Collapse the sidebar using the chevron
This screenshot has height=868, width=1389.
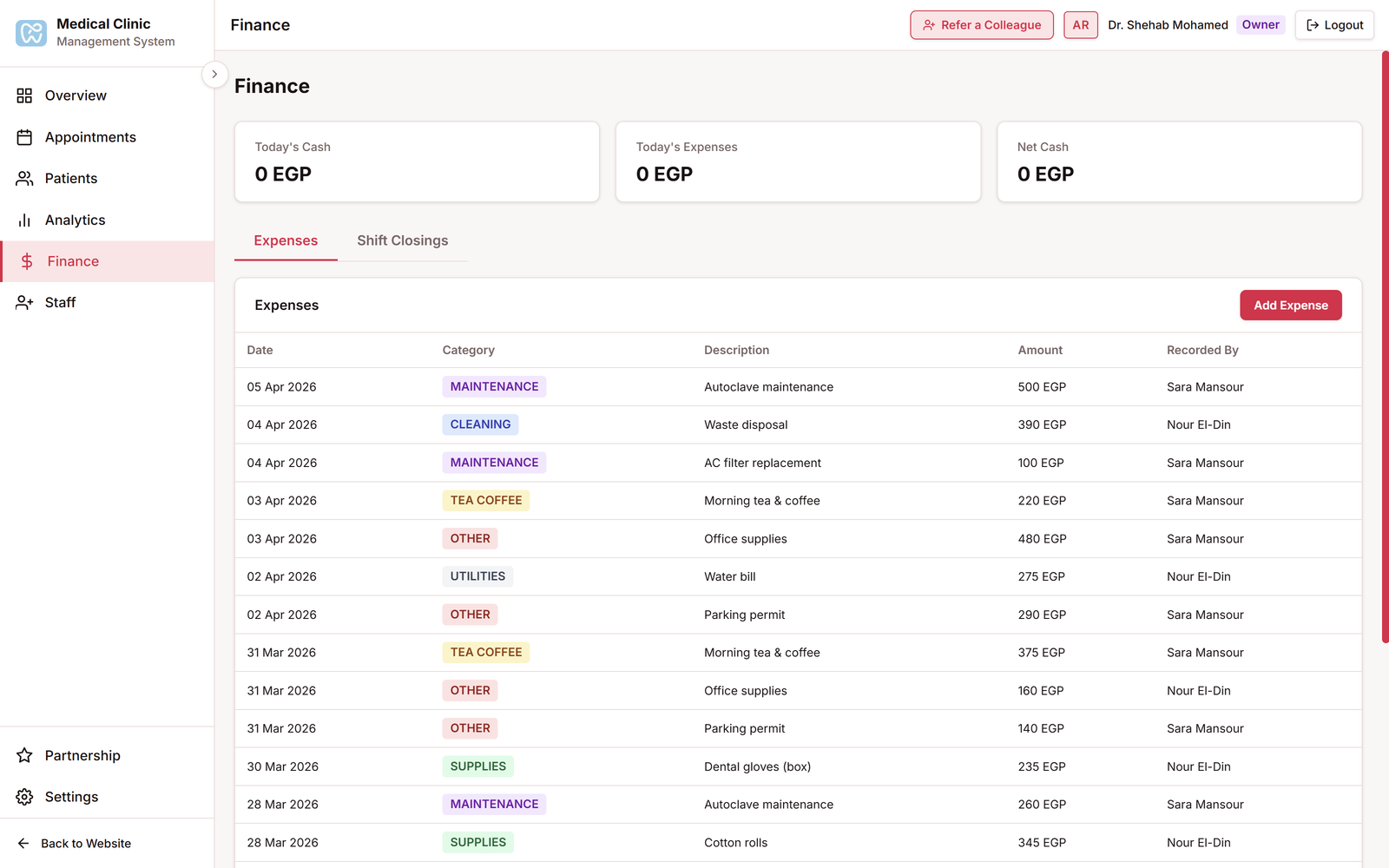click(x=214, y=75)
